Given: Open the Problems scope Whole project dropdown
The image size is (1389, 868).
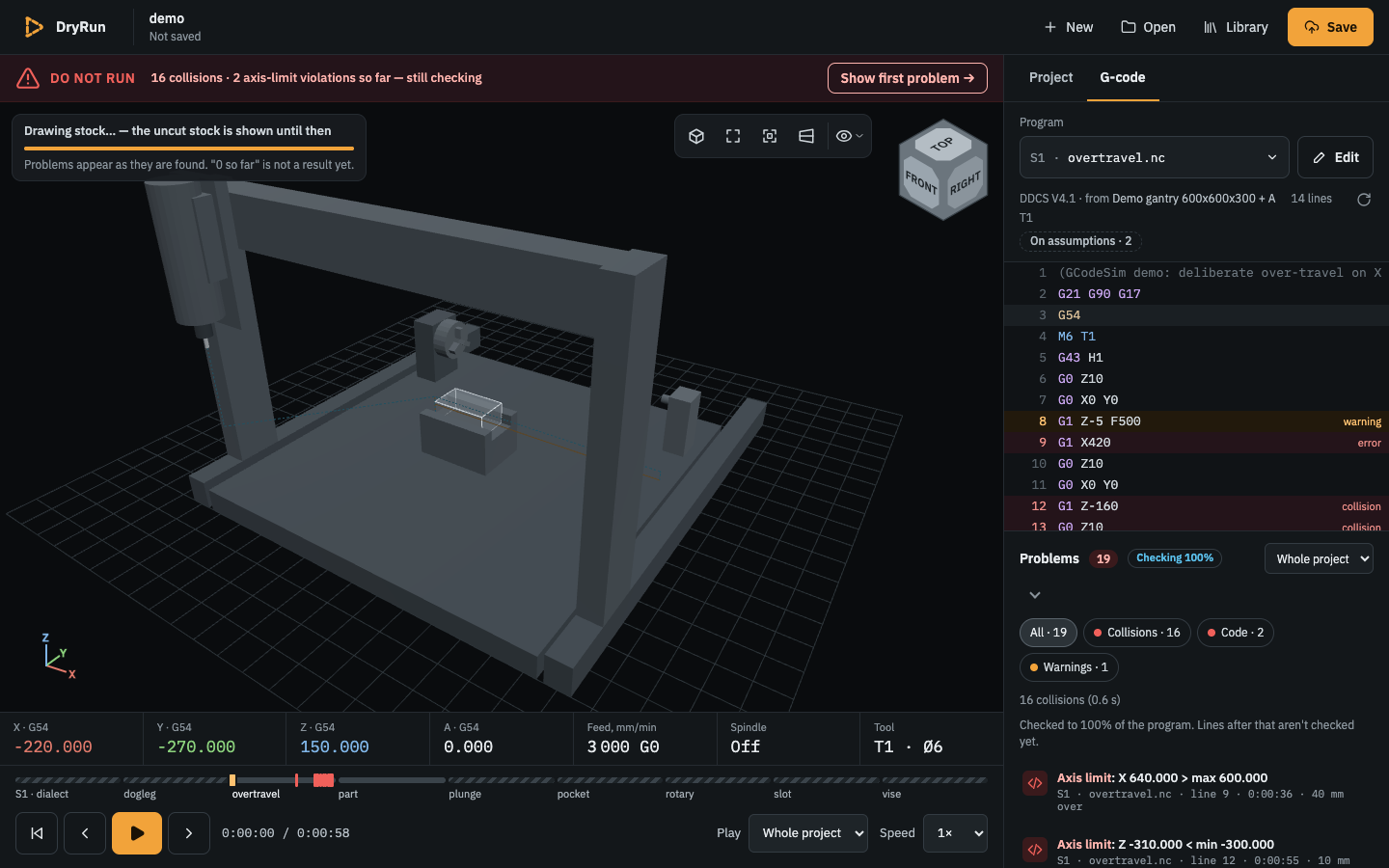Looking at the screenshot, I should tap(1319, 558).
